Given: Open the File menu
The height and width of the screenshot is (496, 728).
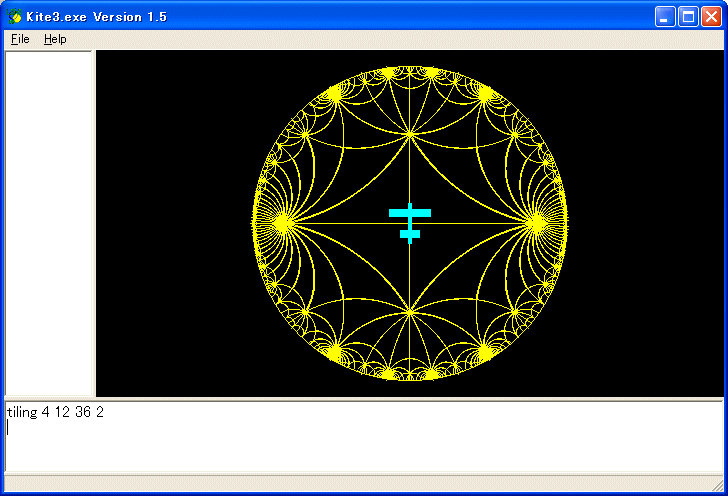Looking at the screenshot, I should [x=20, y=39].
